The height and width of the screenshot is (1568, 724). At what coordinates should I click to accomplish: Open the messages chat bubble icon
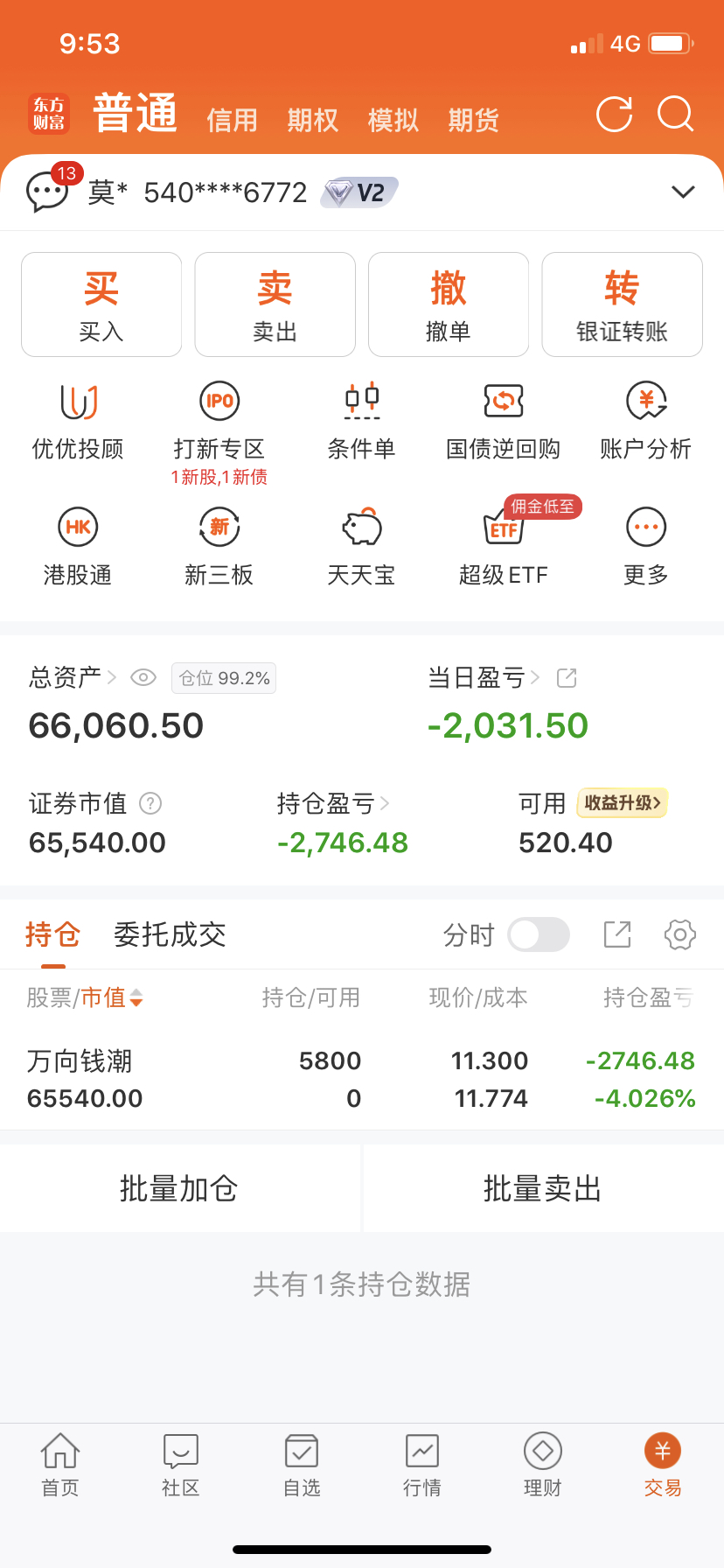point(47,192)
